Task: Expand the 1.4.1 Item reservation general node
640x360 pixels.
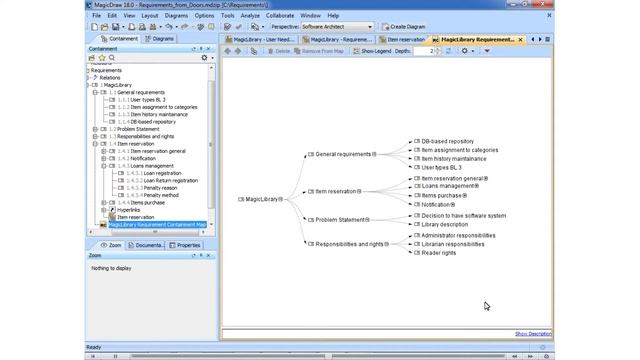Action: point(104,151)
